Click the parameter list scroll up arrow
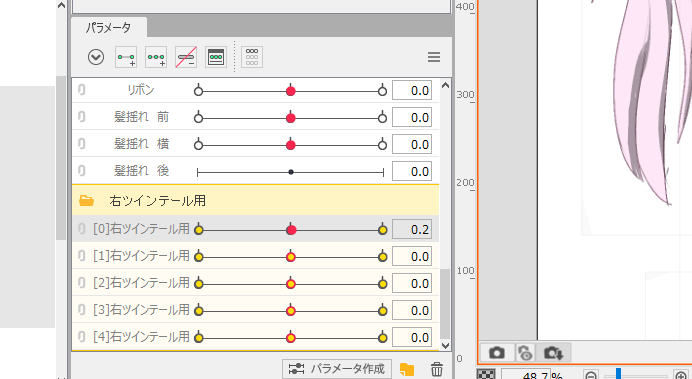The width and height of the screenshot is (692, 379). click(x=445, y=85)
